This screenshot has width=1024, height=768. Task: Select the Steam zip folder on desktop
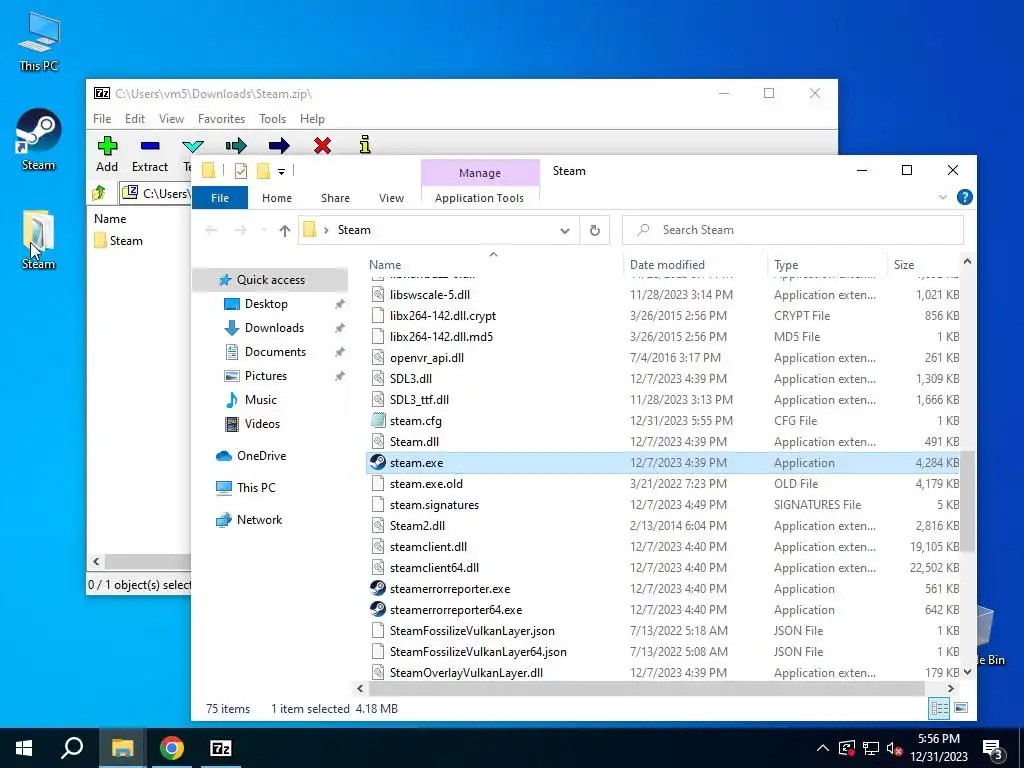pos(39,239)
